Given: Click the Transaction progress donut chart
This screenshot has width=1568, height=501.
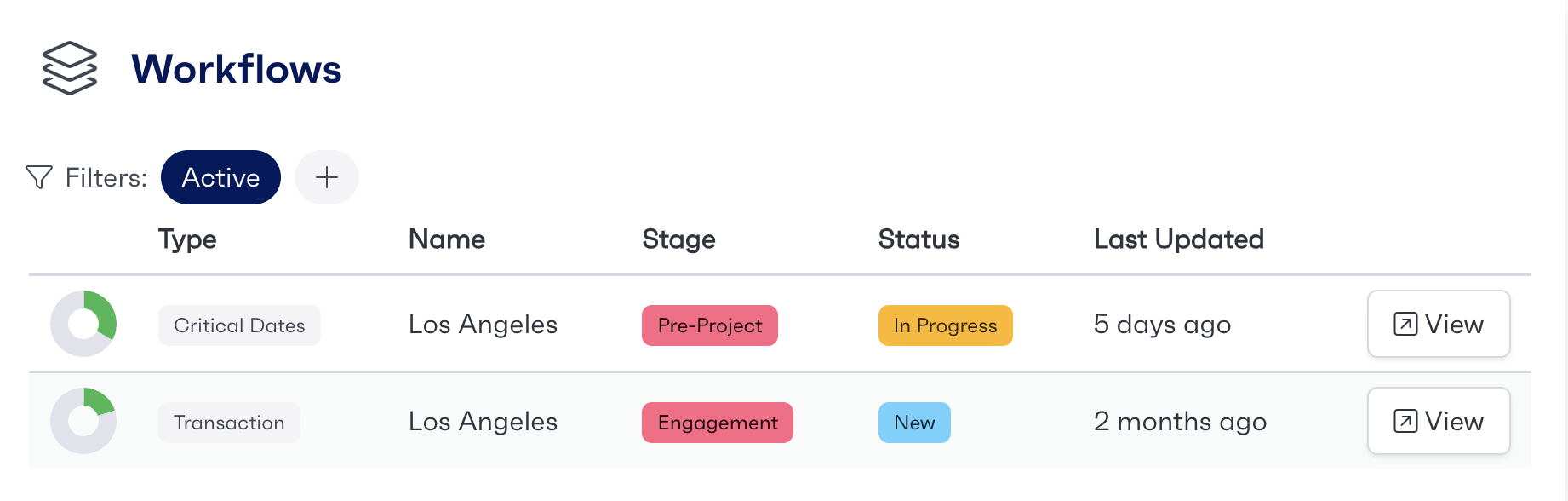Looking at the screenshot, I should pyautogui.click(x=83, y=421).
